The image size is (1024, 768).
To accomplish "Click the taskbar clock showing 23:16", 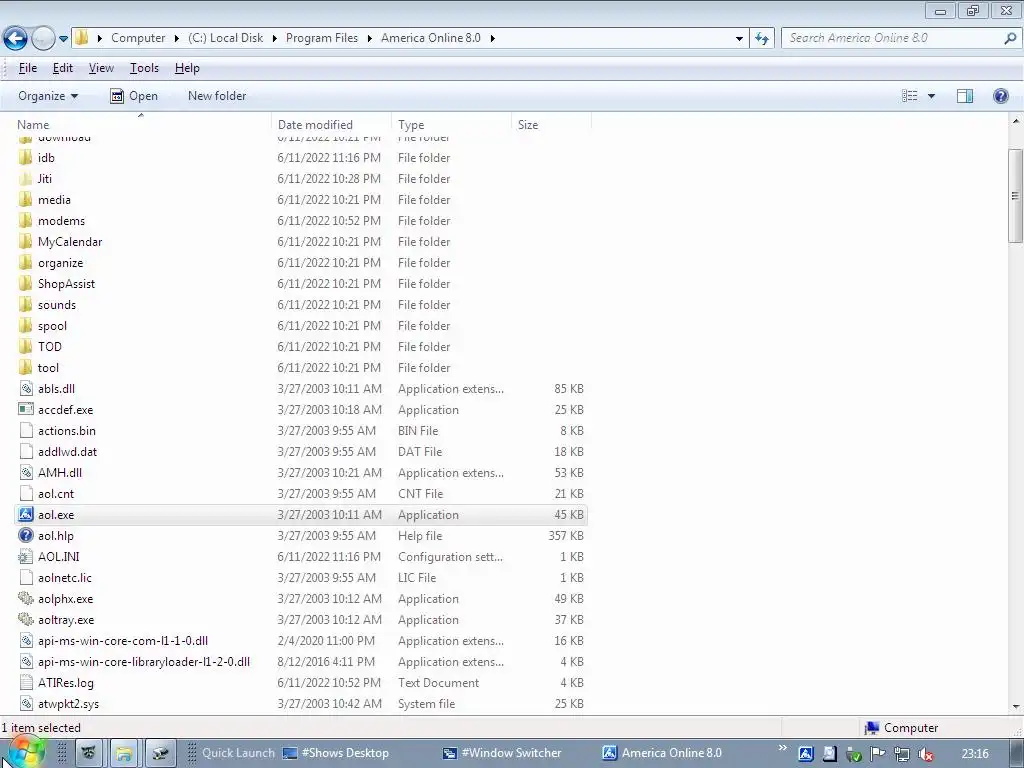I will click(975, 754).
